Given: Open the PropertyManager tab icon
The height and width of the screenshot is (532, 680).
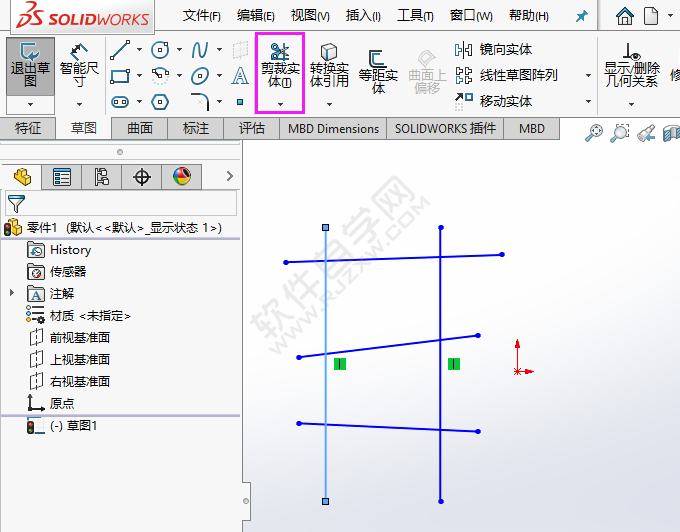Looking at the screenshot, I should coord(62,177).
